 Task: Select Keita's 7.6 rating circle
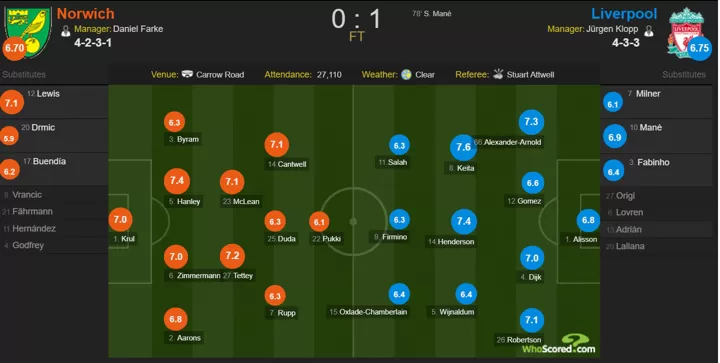click(x=463, y=147)
